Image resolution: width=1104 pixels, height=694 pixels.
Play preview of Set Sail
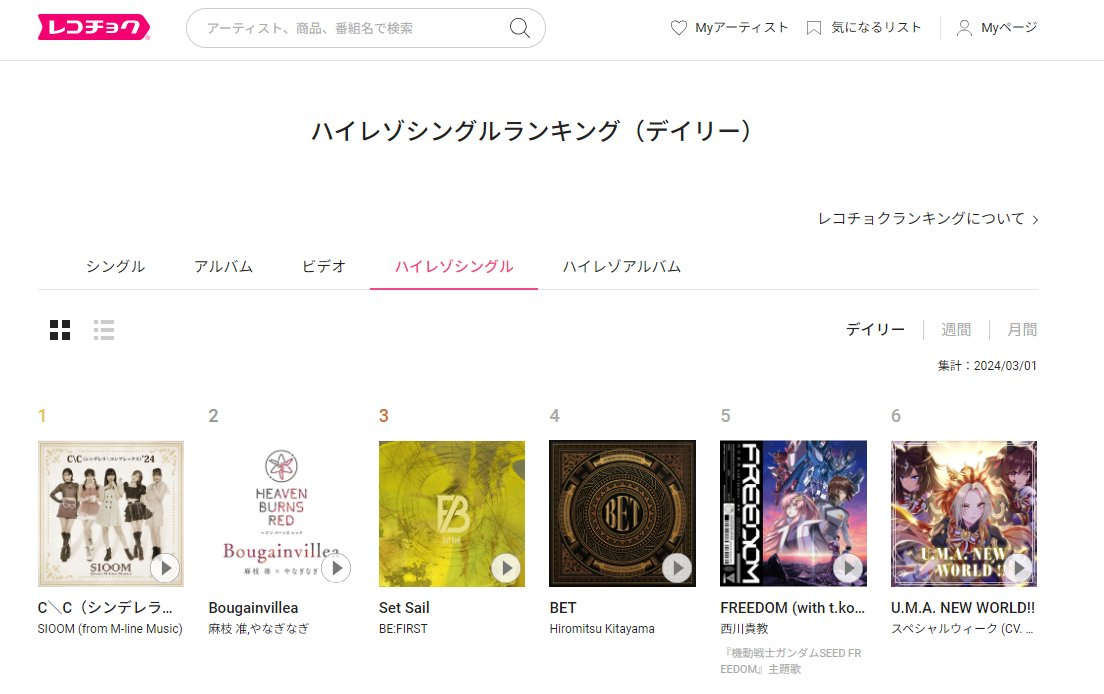pyautogui.click(x=506, y=567)
